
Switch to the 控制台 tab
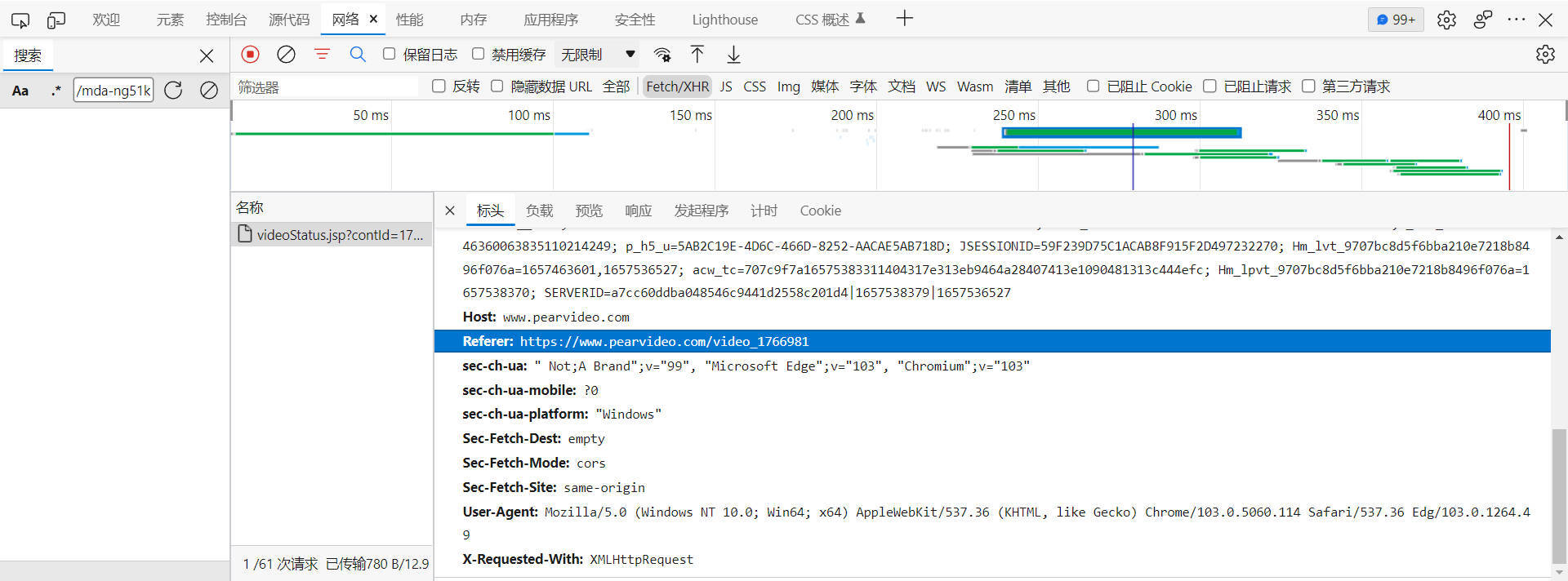226,20
